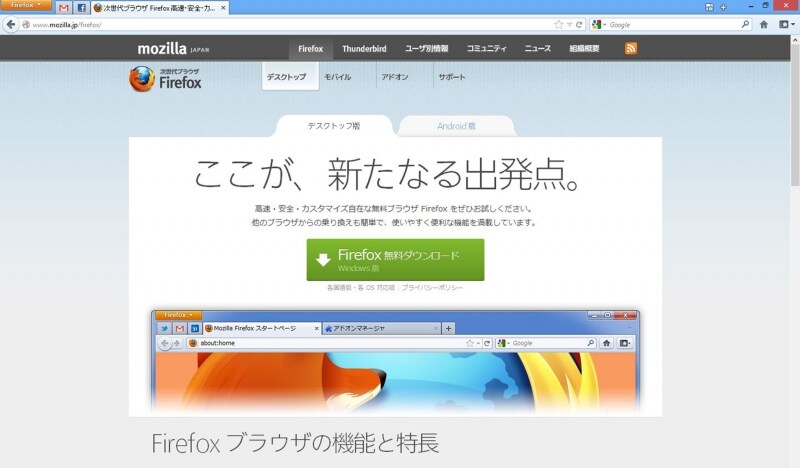Viewport: 800px width, 468px height.
Task: Open ニュース navigation item
Action: click(538, 48)
